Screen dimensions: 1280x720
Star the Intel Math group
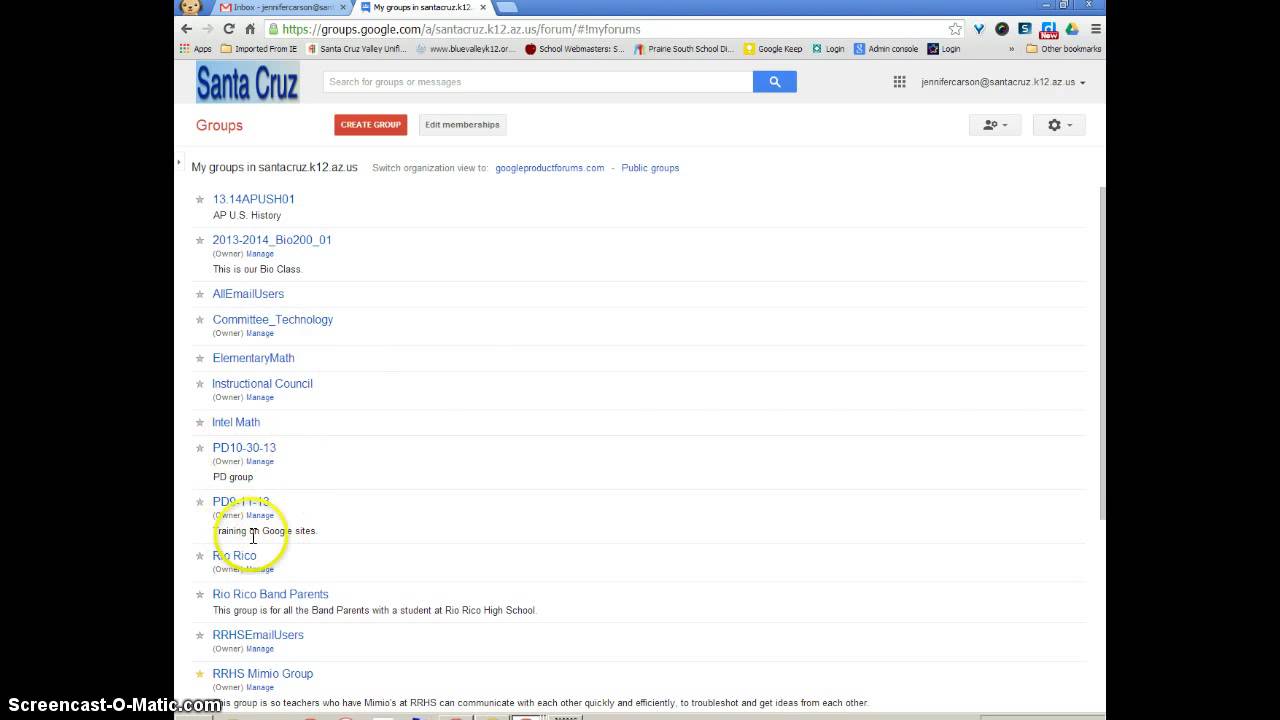(199, 422)
